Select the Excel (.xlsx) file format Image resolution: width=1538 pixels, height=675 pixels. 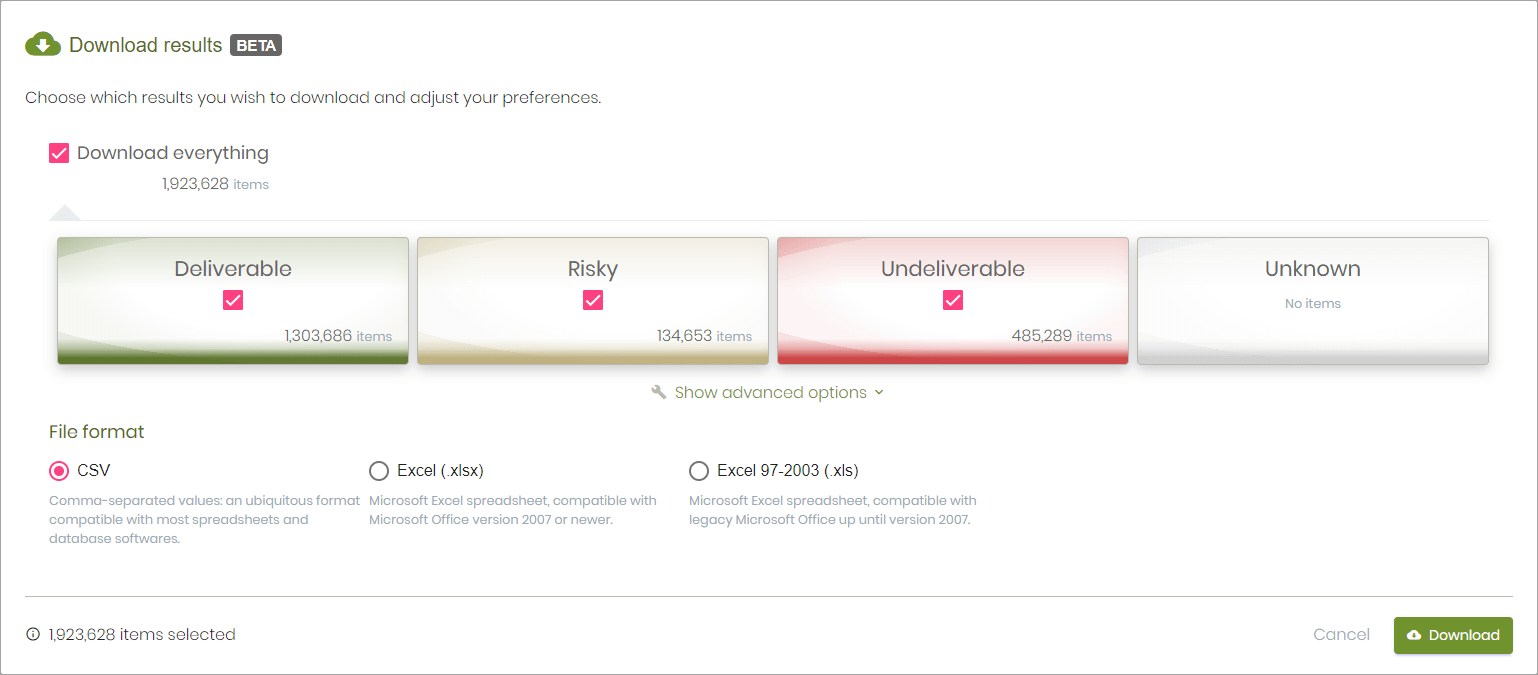(379, 470)
